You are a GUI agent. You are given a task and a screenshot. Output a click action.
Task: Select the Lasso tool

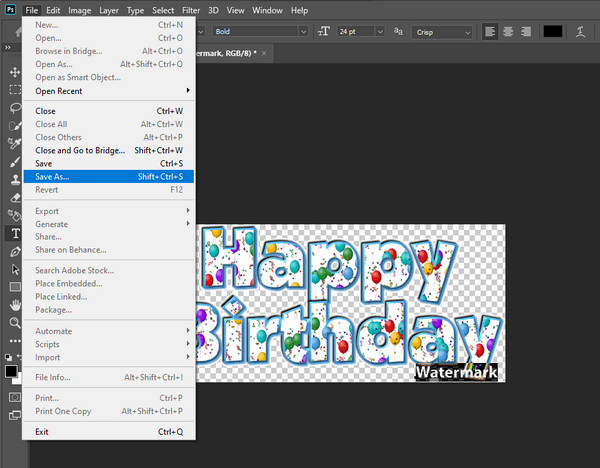(x=15, y=108)
